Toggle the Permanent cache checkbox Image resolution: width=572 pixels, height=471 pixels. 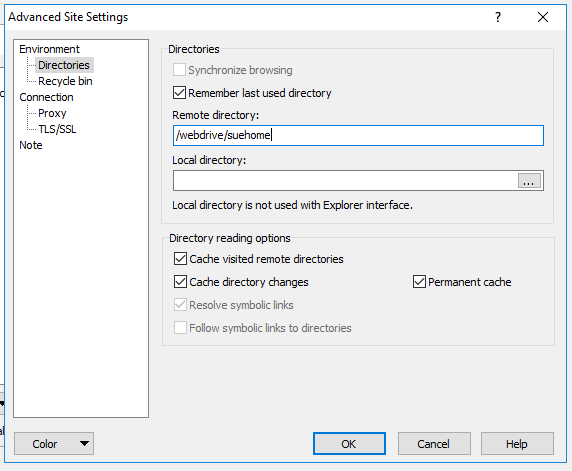[419, 282]
